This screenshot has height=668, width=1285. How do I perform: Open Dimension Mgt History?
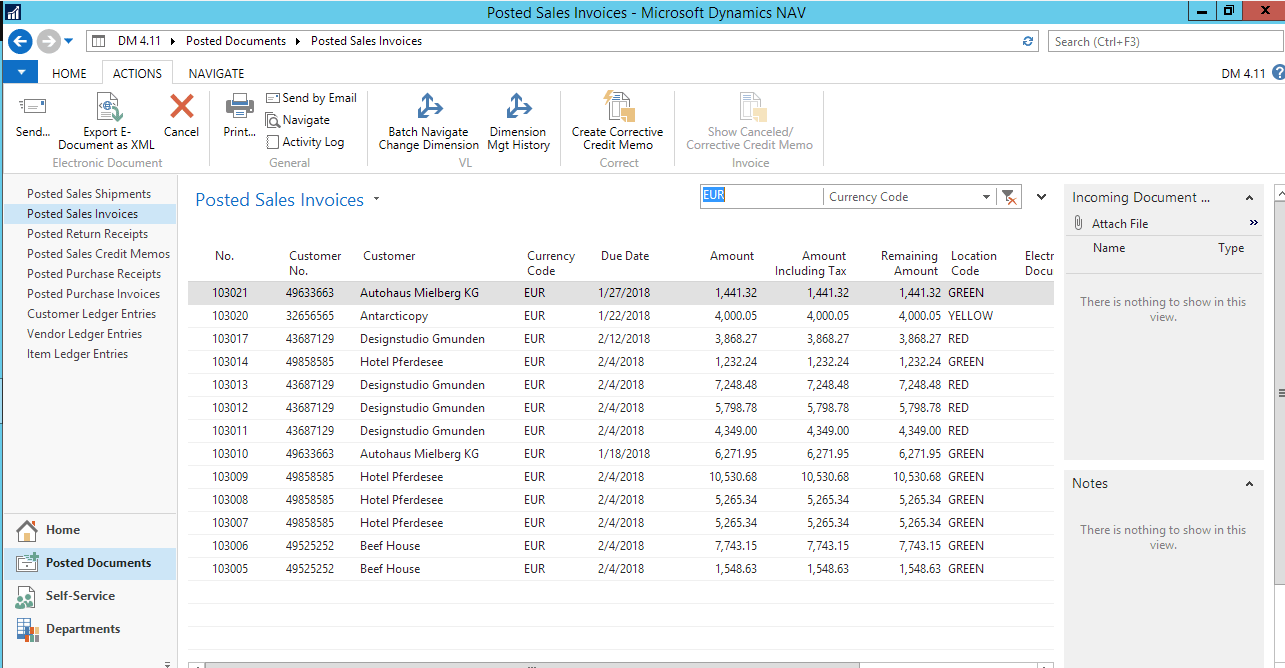coord(518,121)
